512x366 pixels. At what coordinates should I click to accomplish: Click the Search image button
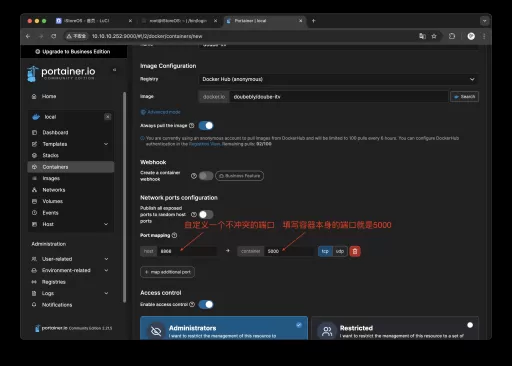point(464,97)
